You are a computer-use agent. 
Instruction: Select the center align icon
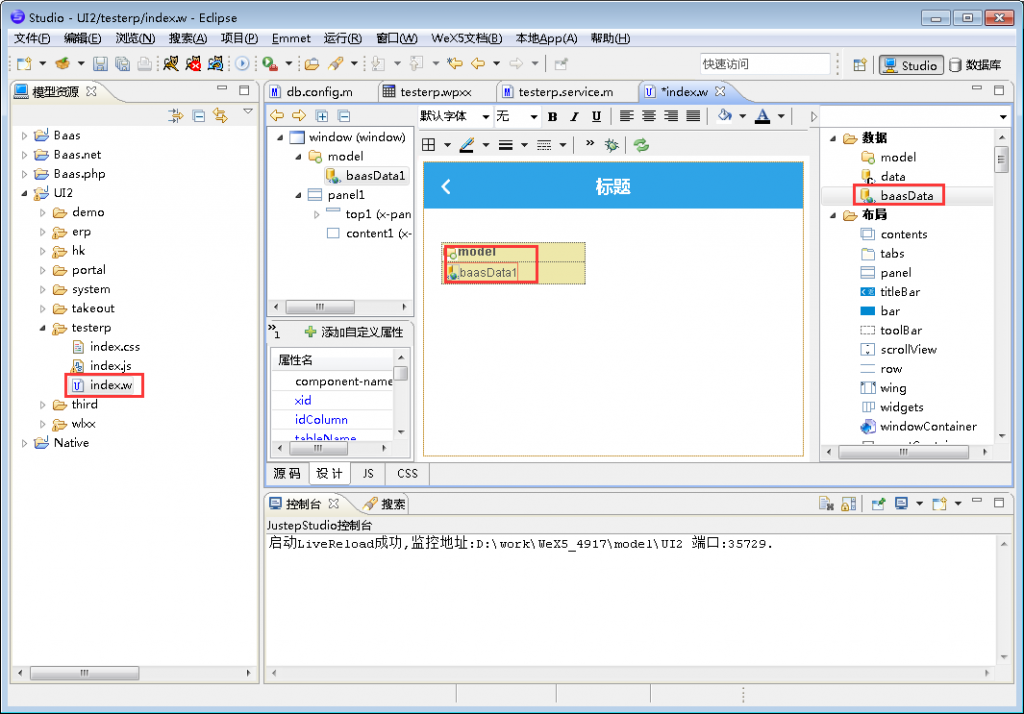(x=648, y=116)
